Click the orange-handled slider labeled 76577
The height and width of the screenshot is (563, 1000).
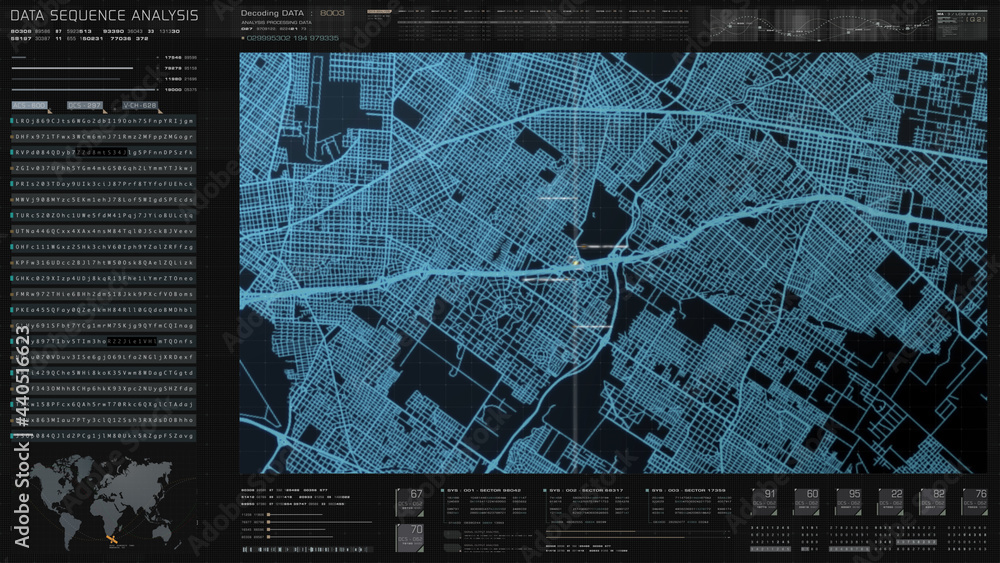coord(319,522)
